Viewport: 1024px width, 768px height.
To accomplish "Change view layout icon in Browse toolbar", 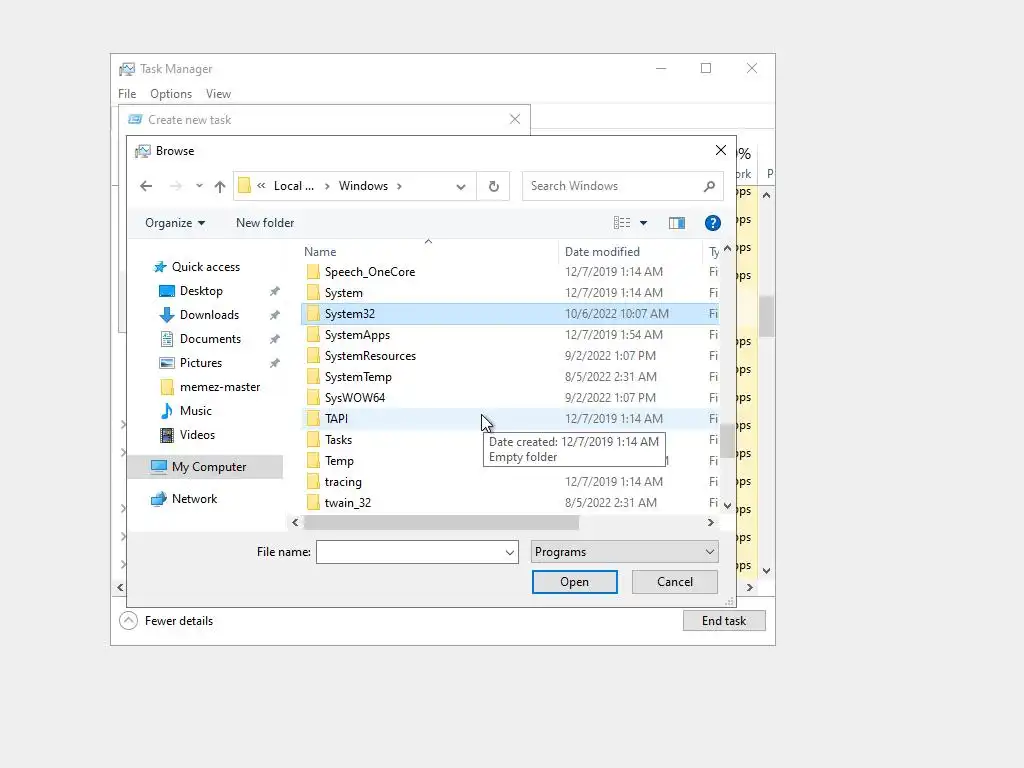I will coord(622,223).
